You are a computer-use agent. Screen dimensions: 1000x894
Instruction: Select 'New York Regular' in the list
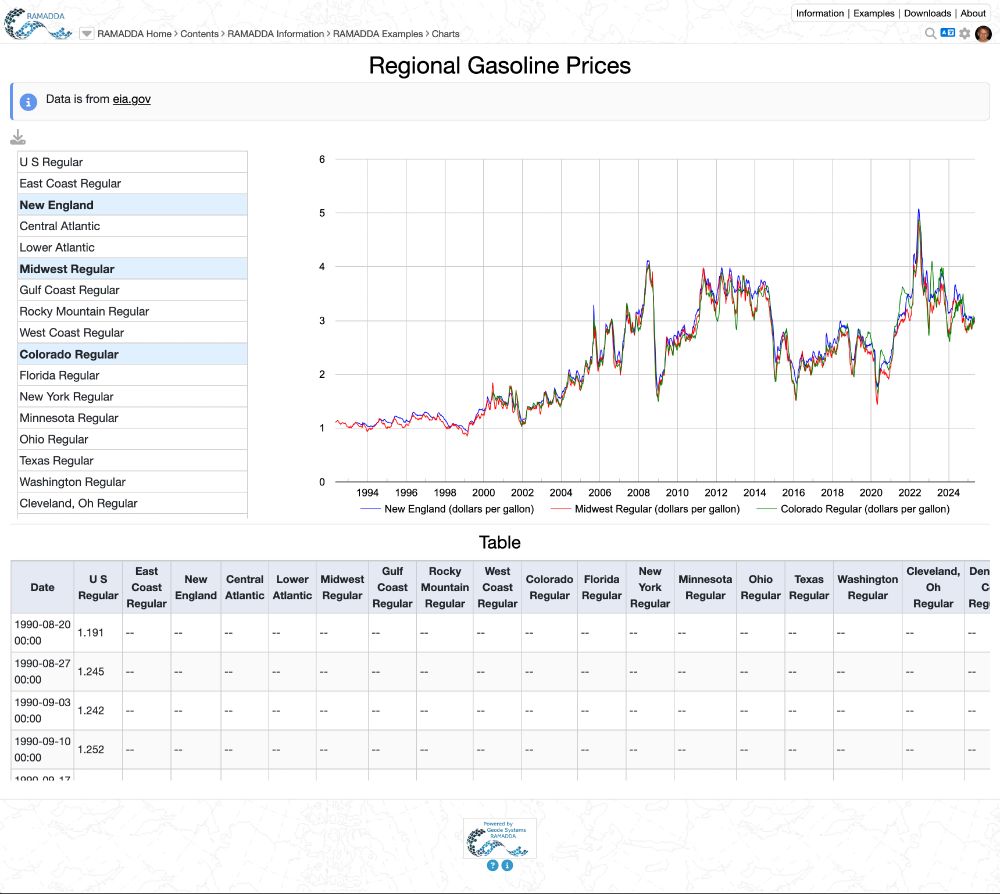click(x=133, y=397)
